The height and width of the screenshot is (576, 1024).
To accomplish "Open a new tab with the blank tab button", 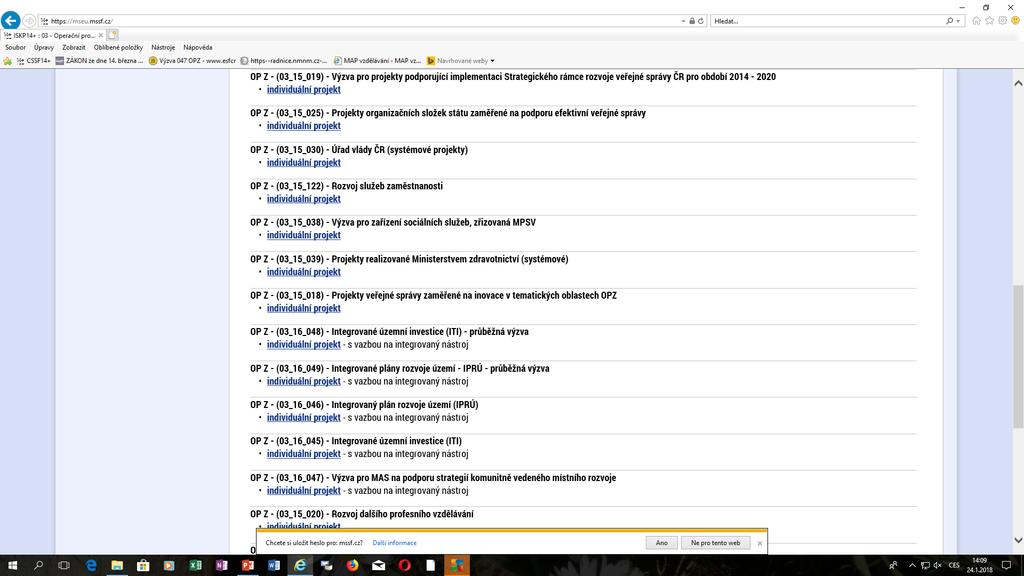I will [x=113, y=35].
